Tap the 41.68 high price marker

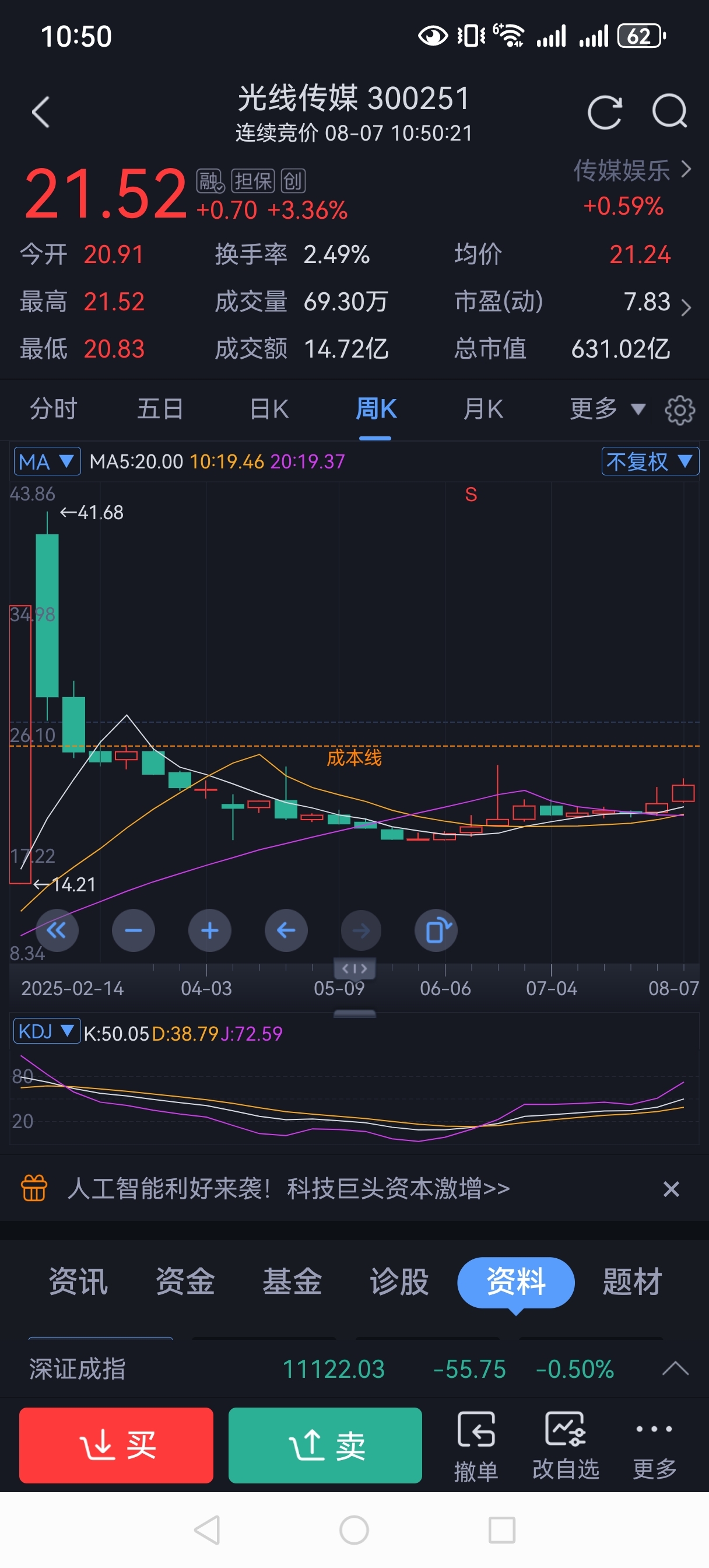(x=92, y=513)
